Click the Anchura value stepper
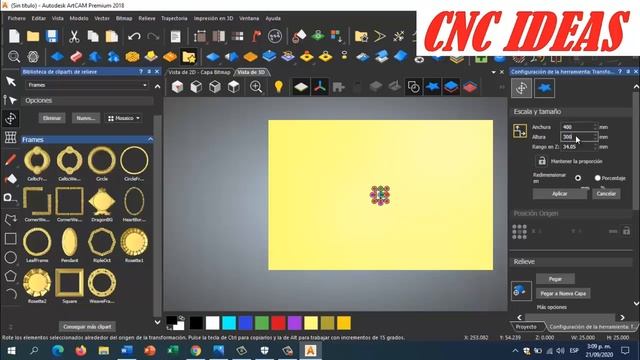640x360 pixels. point(596,127)
